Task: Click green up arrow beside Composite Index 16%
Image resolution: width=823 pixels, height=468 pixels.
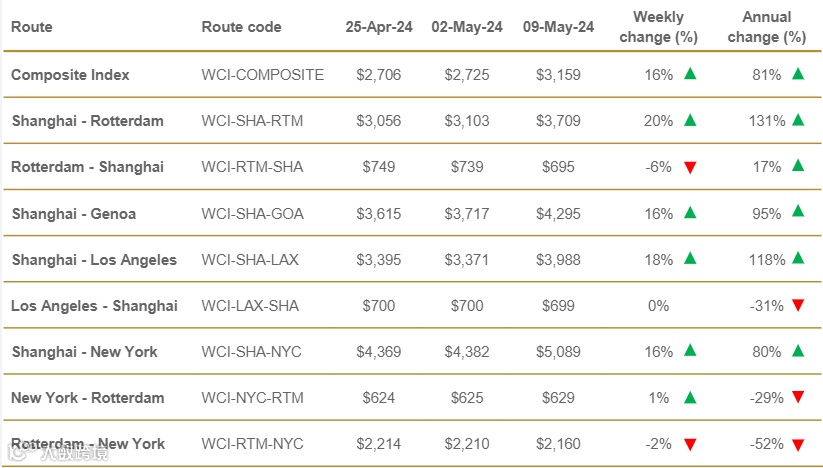Action: 689,74
